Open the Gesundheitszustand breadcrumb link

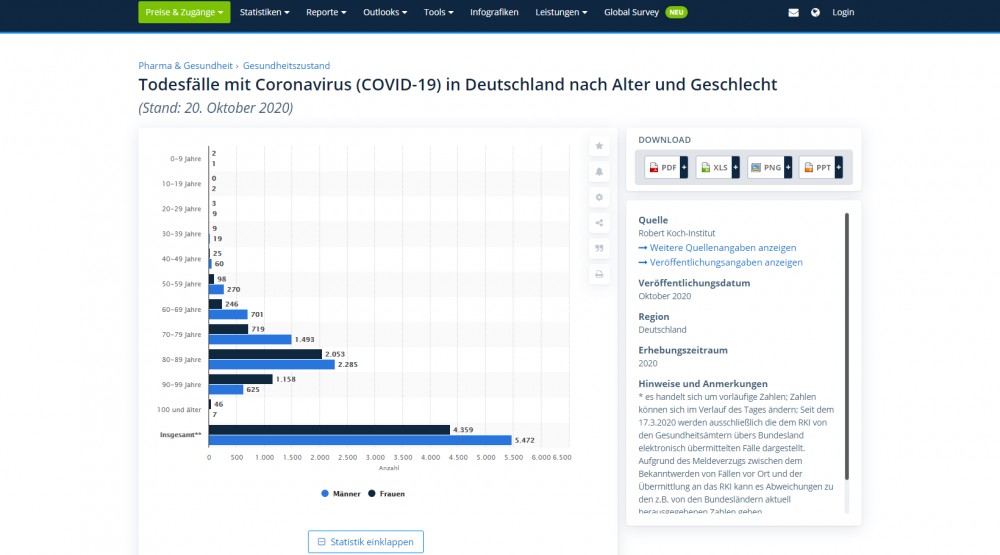coord(286,66)
